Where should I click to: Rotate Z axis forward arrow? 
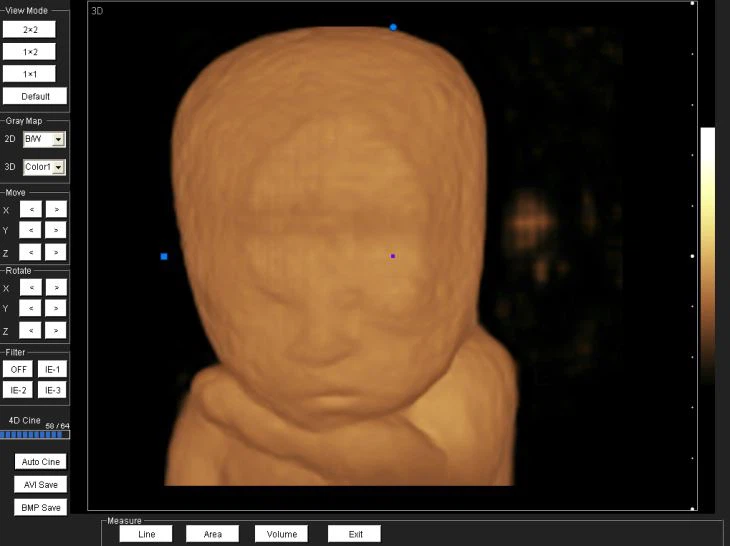click(x=56, y=330)
